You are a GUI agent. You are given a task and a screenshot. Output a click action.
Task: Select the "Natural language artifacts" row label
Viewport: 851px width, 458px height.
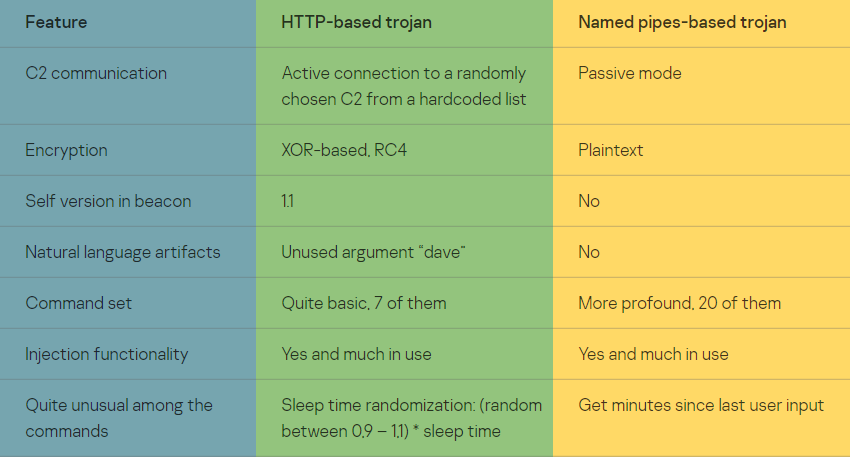[122, 252]
